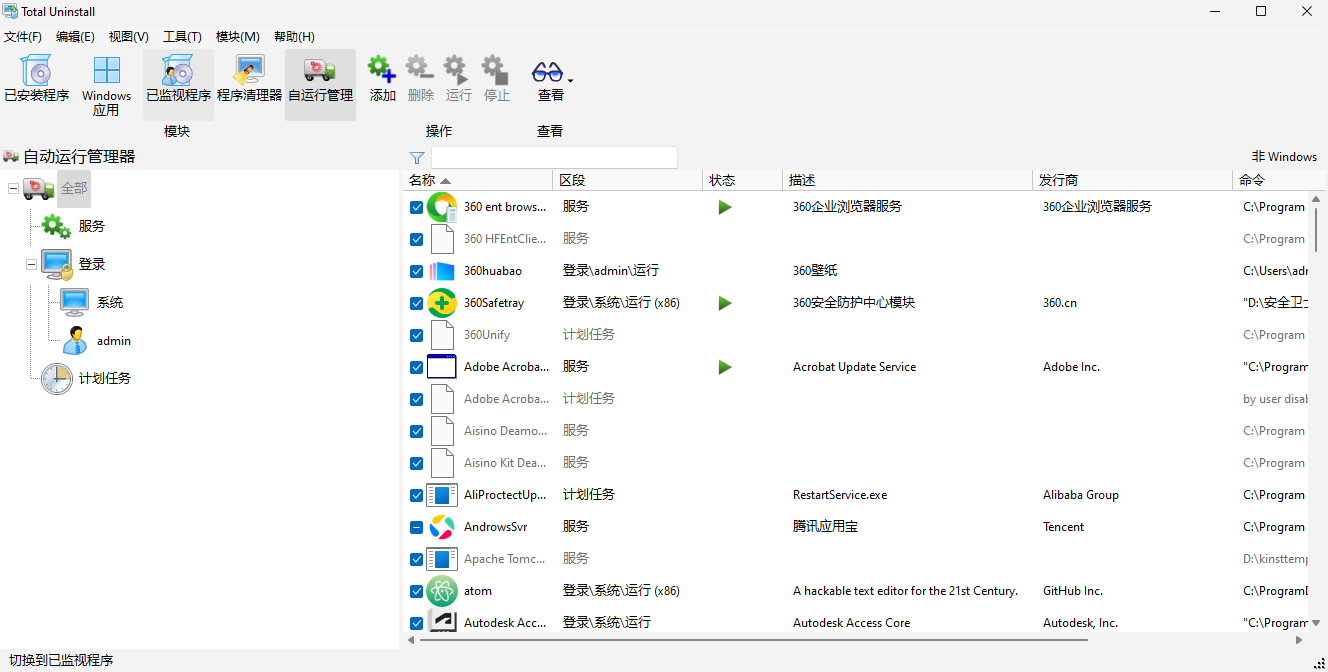Select the 系统 monitor icon in the tree

pyautogui.click(x=74, y=302)
